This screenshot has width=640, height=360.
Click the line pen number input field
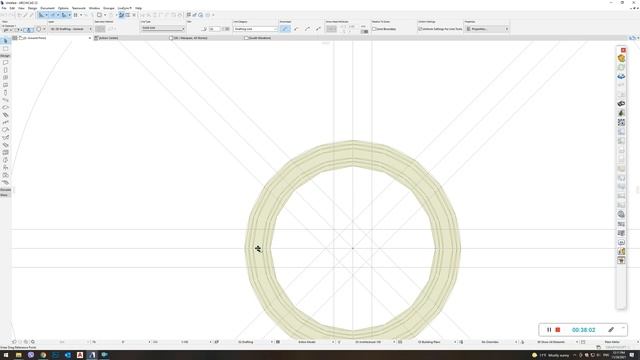tap(215, 29)
